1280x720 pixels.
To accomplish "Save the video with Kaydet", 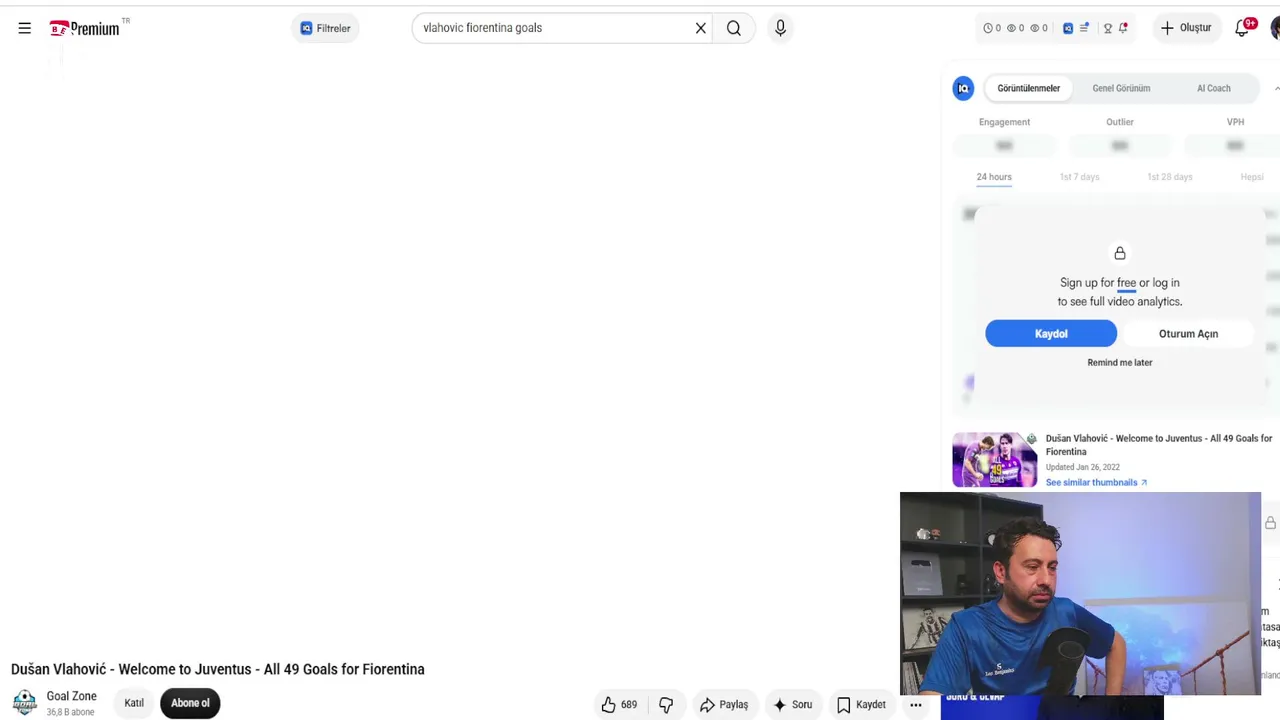I will pyautogui.click(x=861, y=705).
